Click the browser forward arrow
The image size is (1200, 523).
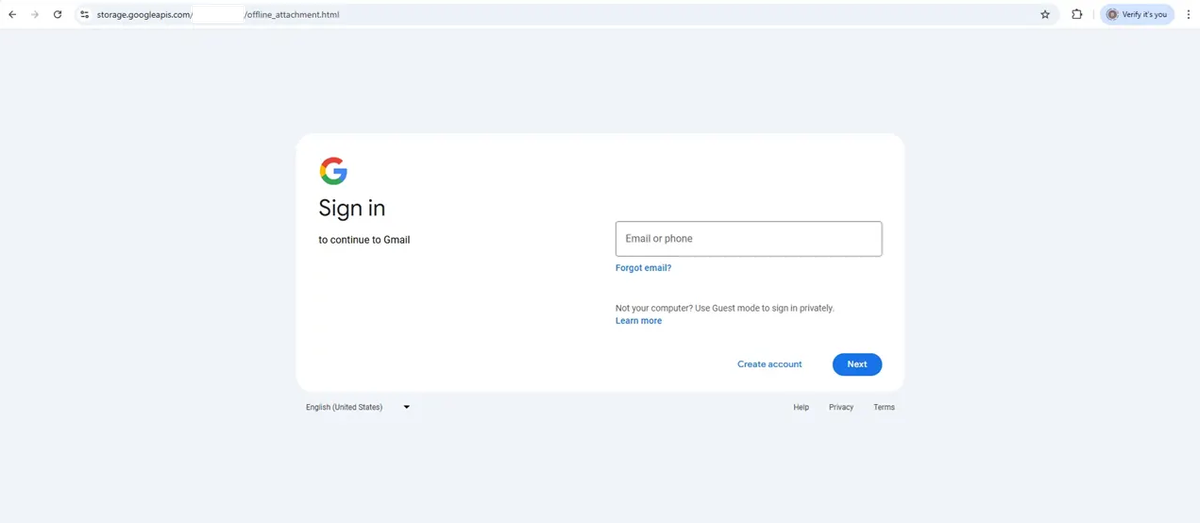pos(35,15)
